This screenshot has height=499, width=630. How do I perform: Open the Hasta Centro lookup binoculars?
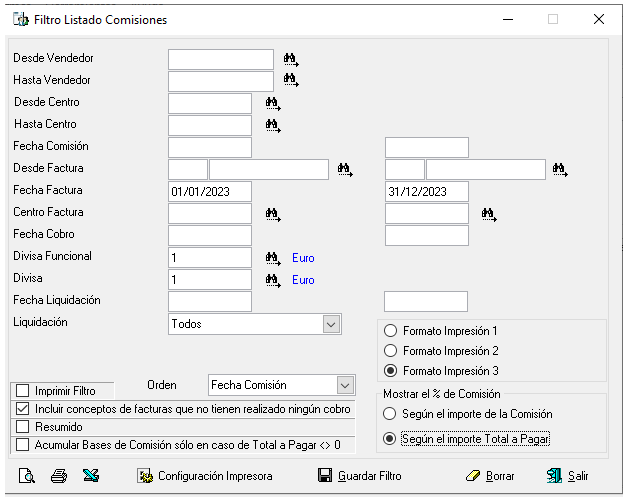[273, 126]
